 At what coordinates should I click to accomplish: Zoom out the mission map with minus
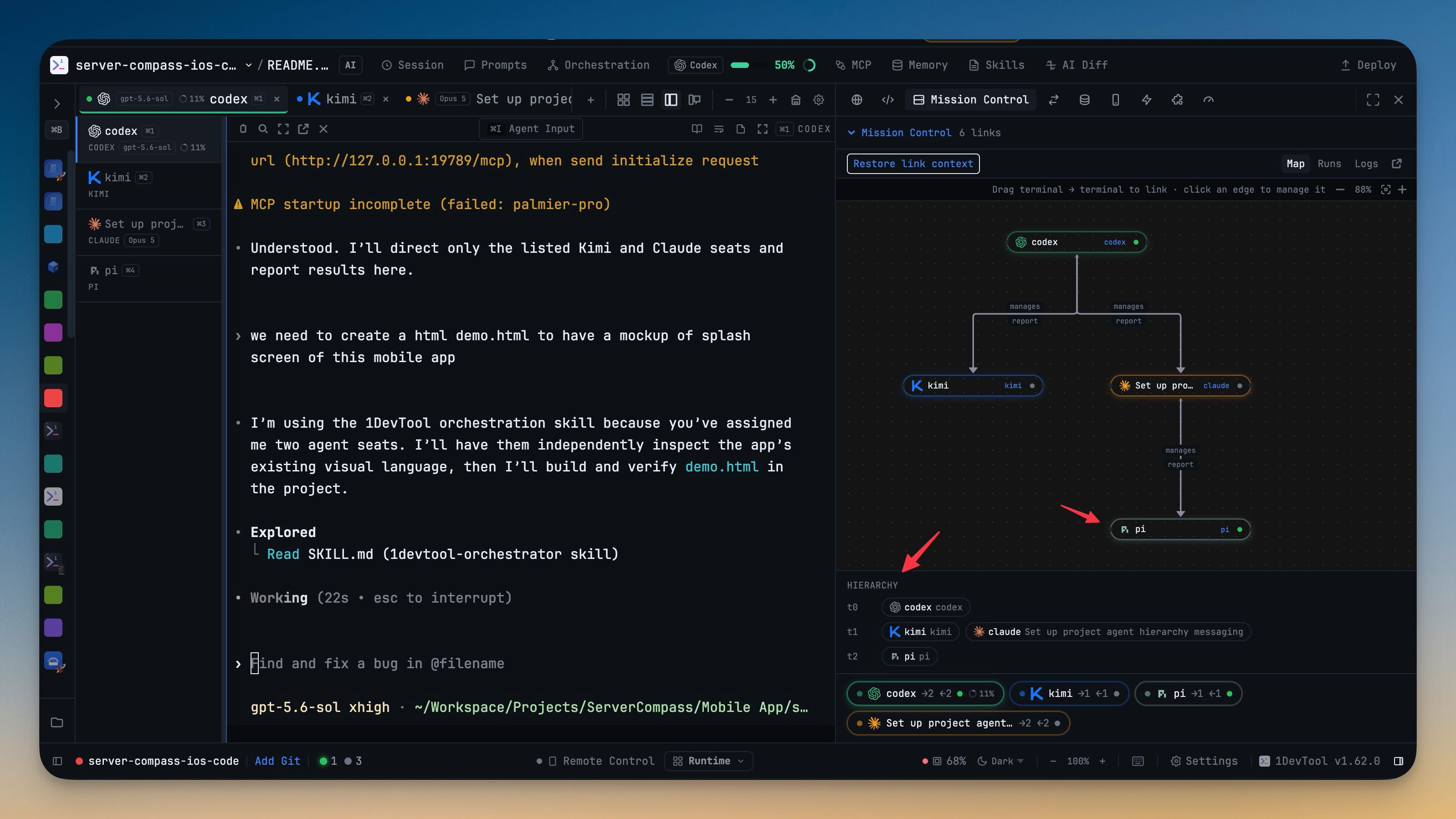1340,189
